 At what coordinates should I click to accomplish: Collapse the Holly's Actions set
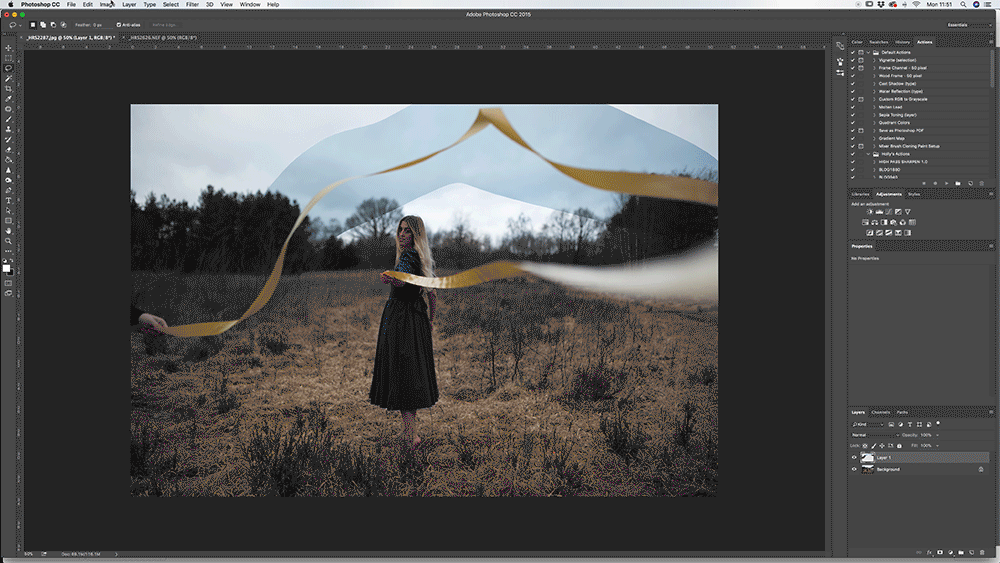click(x=869, y=154)
